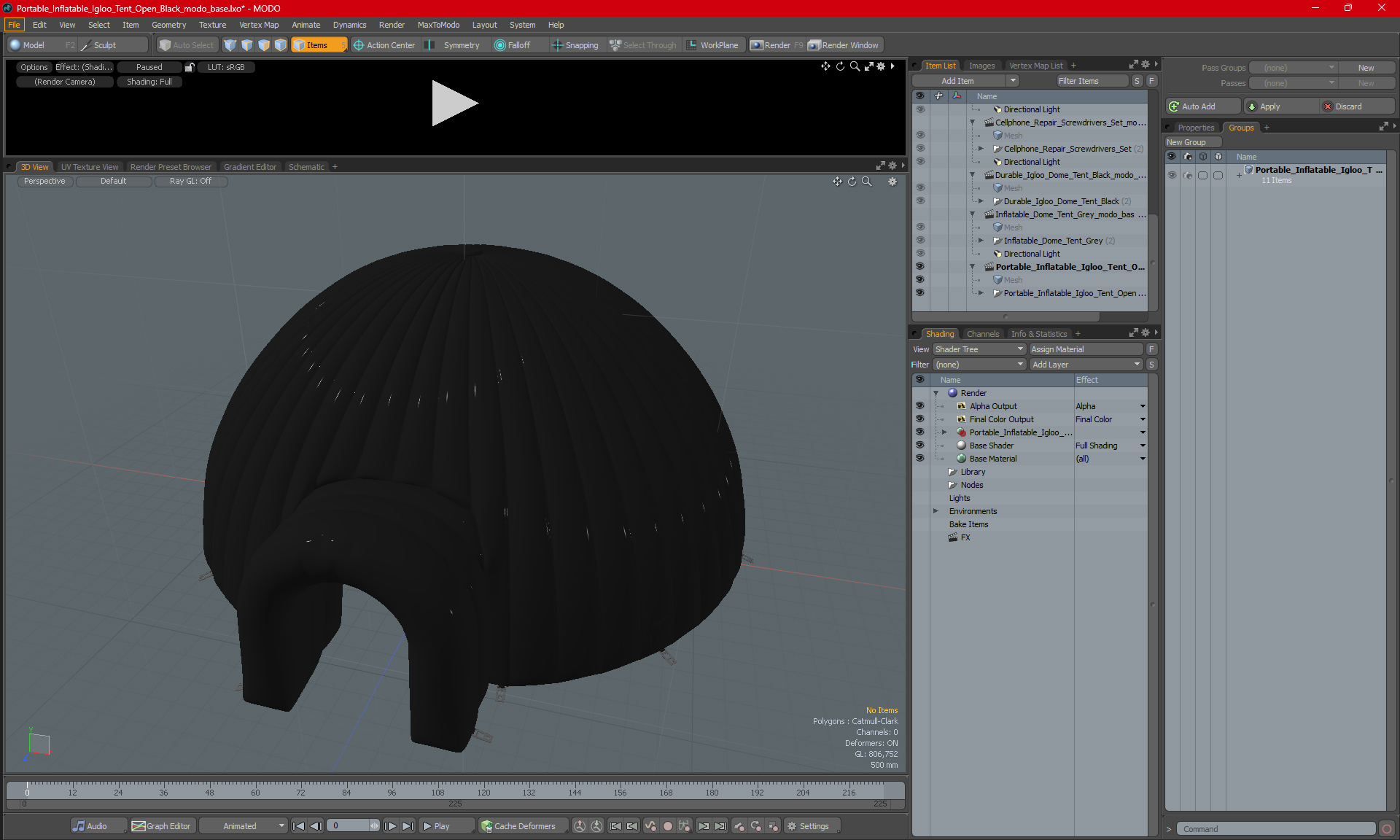This screenshot has width=1400, height=840.
Task: Click rotate view icon in 3D viewport
Action: 852,182
